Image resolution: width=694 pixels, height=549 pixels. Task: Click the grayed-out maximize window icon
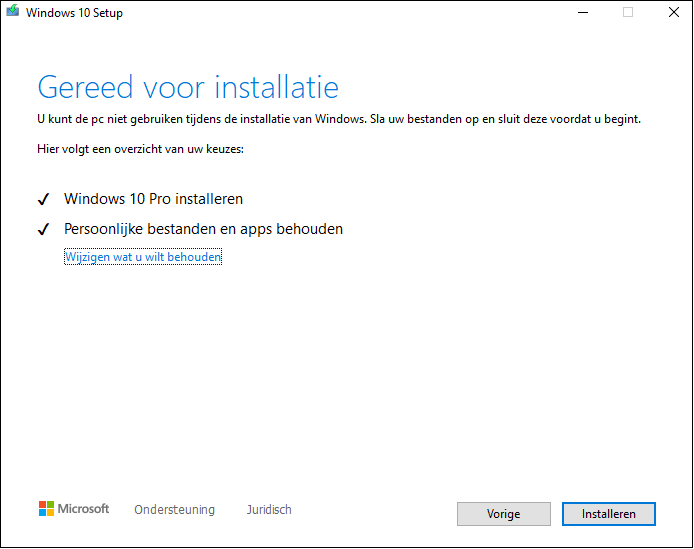click(x=628, y=12)
